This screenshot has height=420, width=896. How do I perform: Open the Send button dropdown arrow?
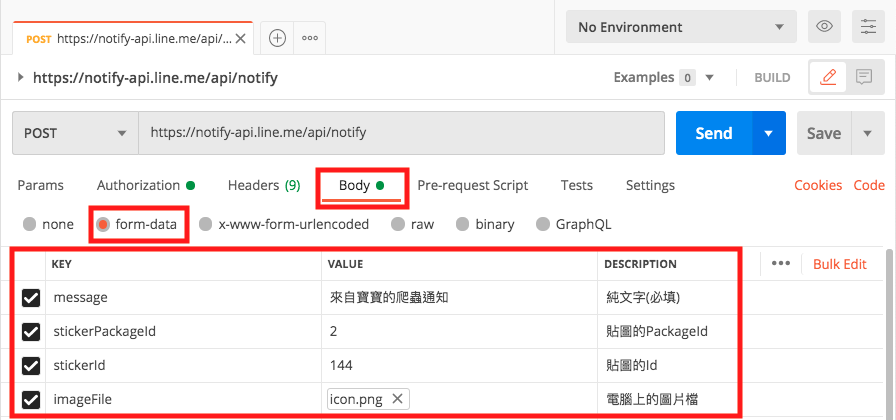point(769,133)
